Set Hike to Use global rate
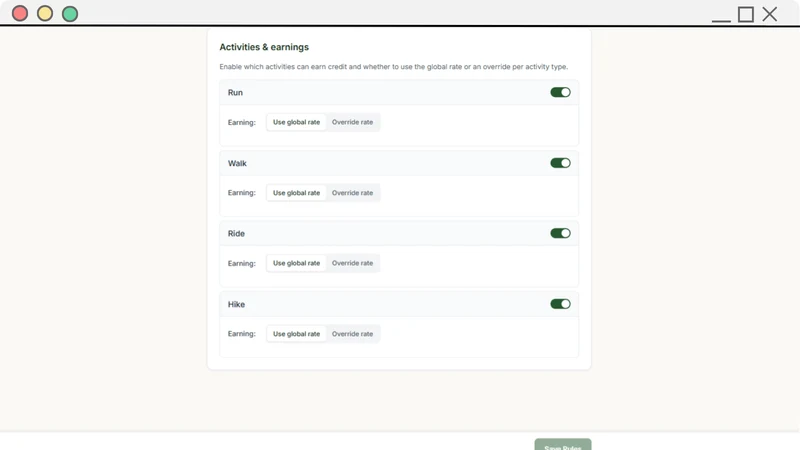Screen dimensions: 800x450 point(296,334)
